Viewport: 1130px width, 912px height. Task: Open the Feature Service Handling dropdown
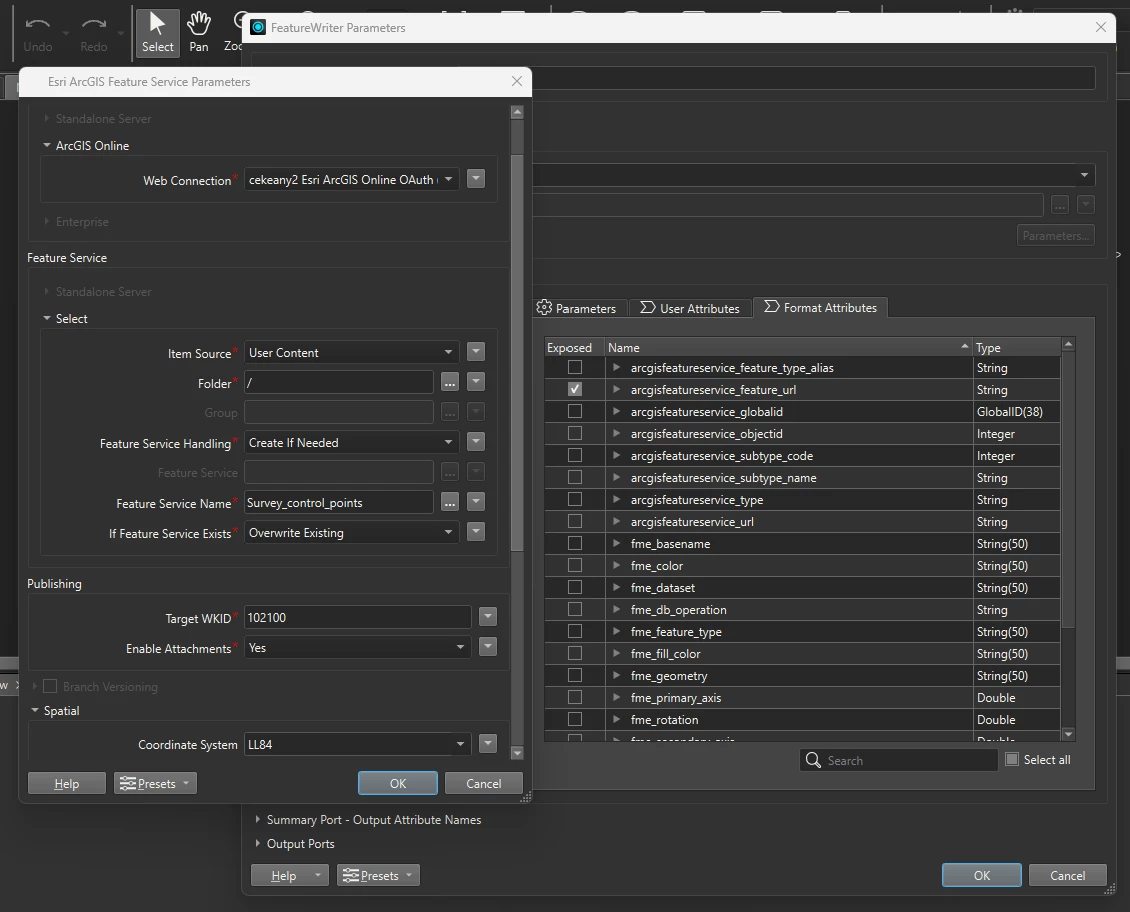tap(351, 442)
